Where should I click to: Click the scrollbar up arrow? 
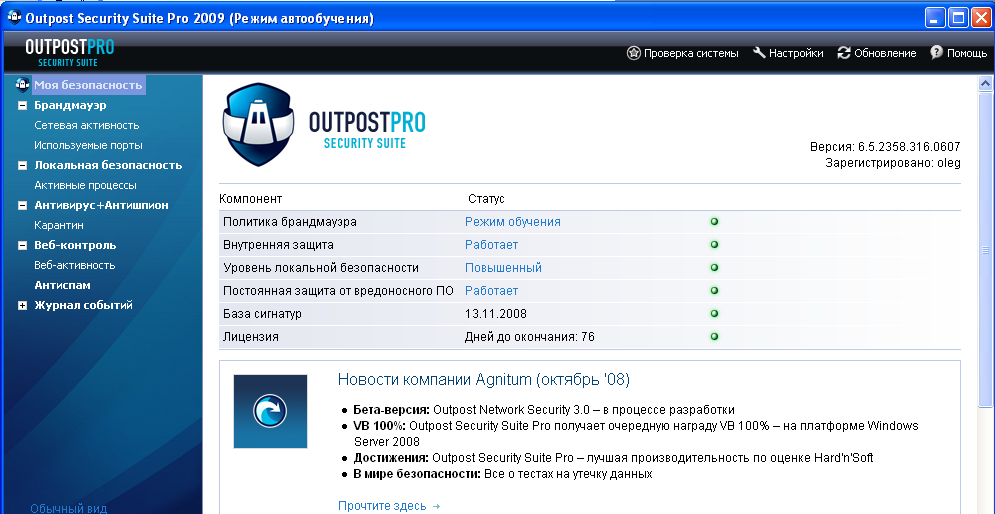[x=985, y=83]
